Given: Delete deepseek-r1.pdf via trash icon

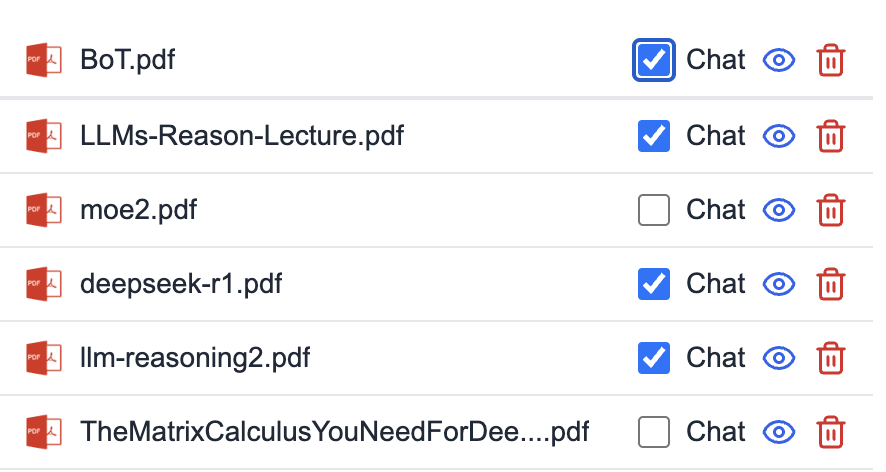Looking at the screenshot, I should pyautogui.click(x=830, y=284).
